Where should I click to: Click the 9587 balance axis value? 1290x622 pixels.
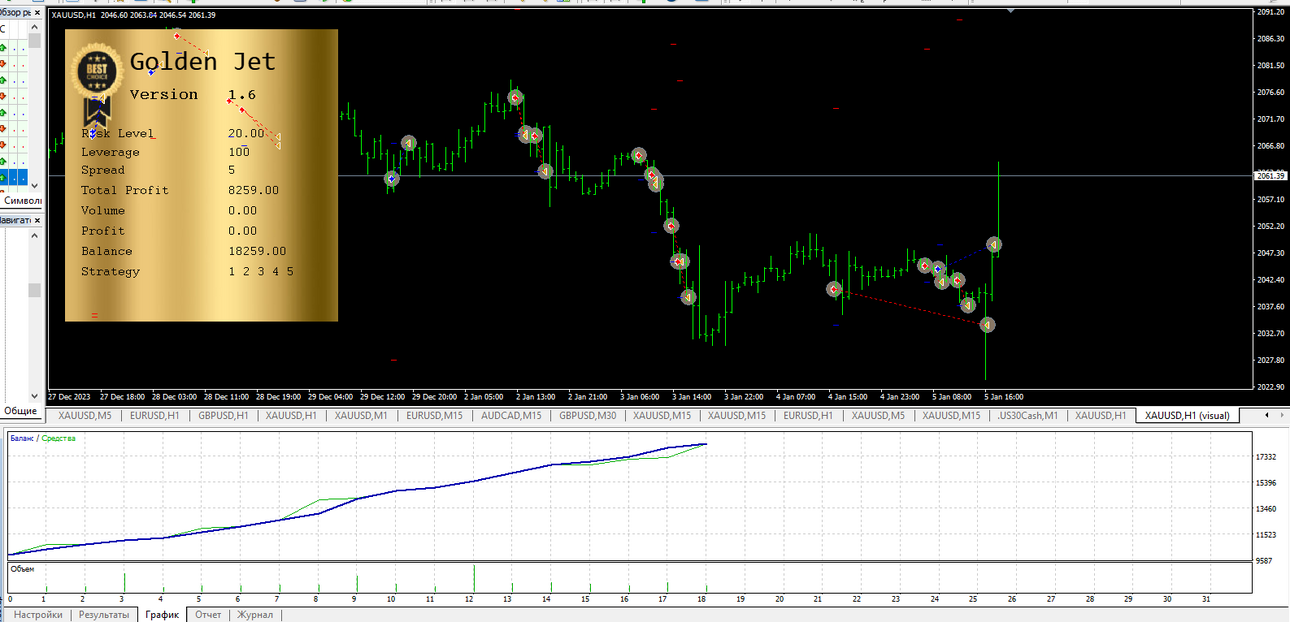tap(1264, 561)
